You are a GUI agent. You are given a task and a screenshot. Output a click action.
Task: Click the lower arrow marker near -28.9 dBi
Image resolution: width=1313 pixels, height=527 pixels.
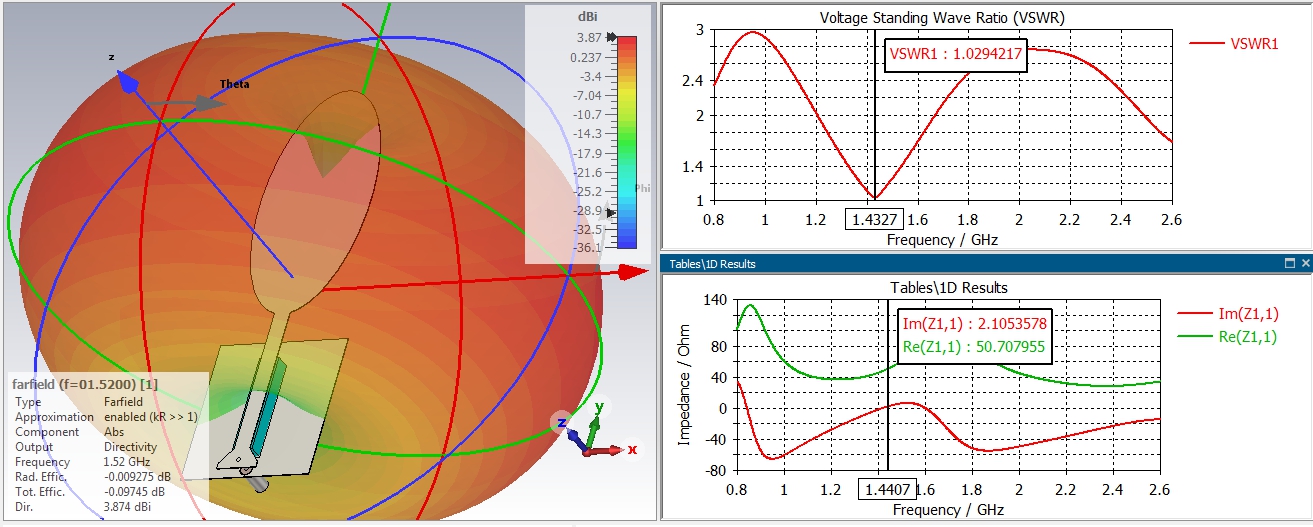point(611,212)
